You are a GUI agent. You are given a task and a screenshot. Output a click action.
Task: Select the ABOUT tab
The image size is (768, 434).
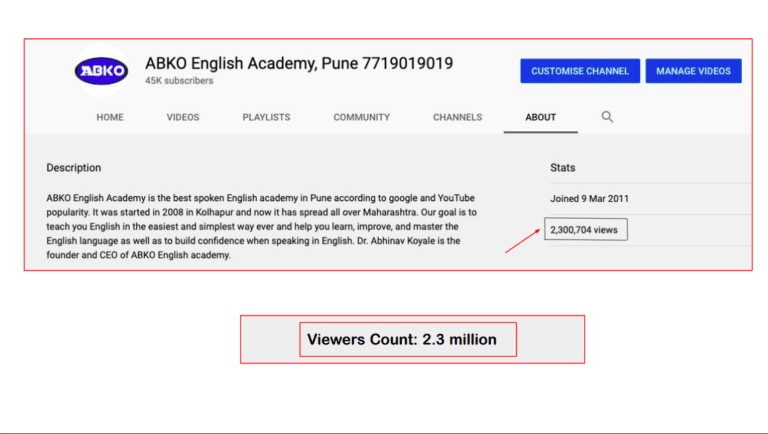click(540, 118)
